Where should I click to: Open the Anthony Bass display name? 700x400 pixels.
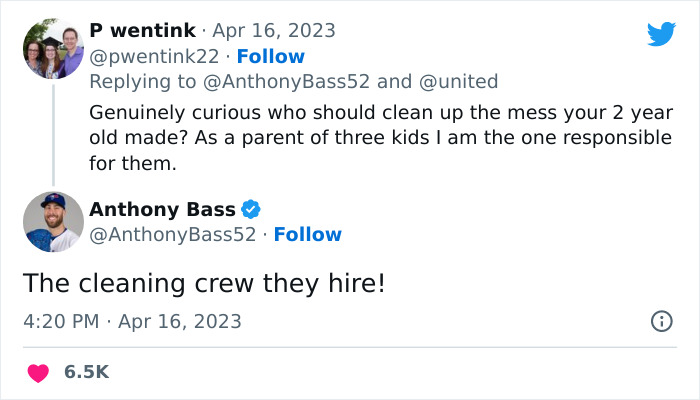pos(162,209)
